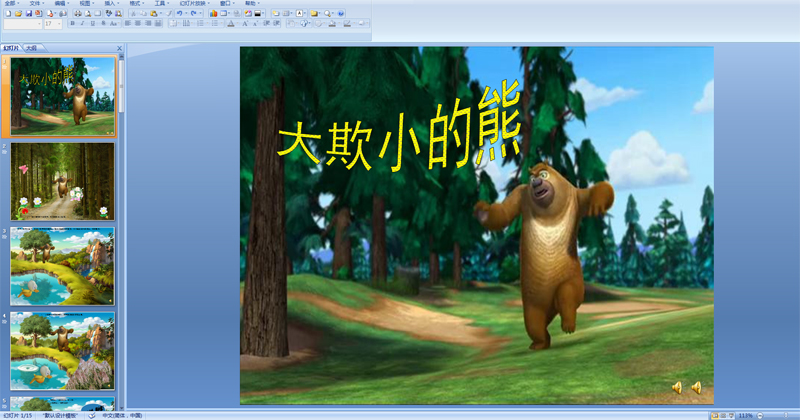Click the Format Painter brush icon
Screen dimensions: 800x420
tap(169, 14)
